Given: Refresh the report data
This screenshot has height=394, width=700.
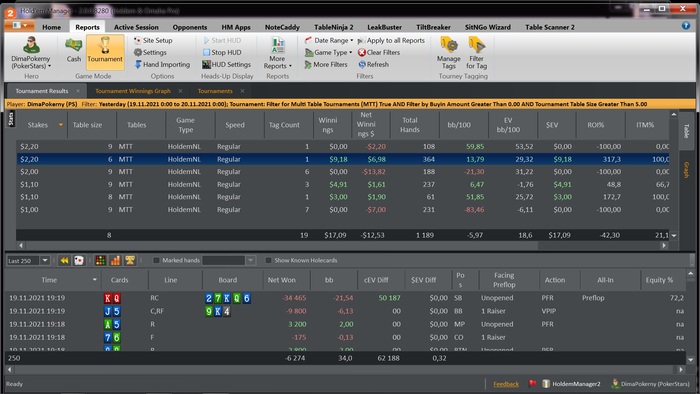Looking at the screenshot, I should coord(374,64).
